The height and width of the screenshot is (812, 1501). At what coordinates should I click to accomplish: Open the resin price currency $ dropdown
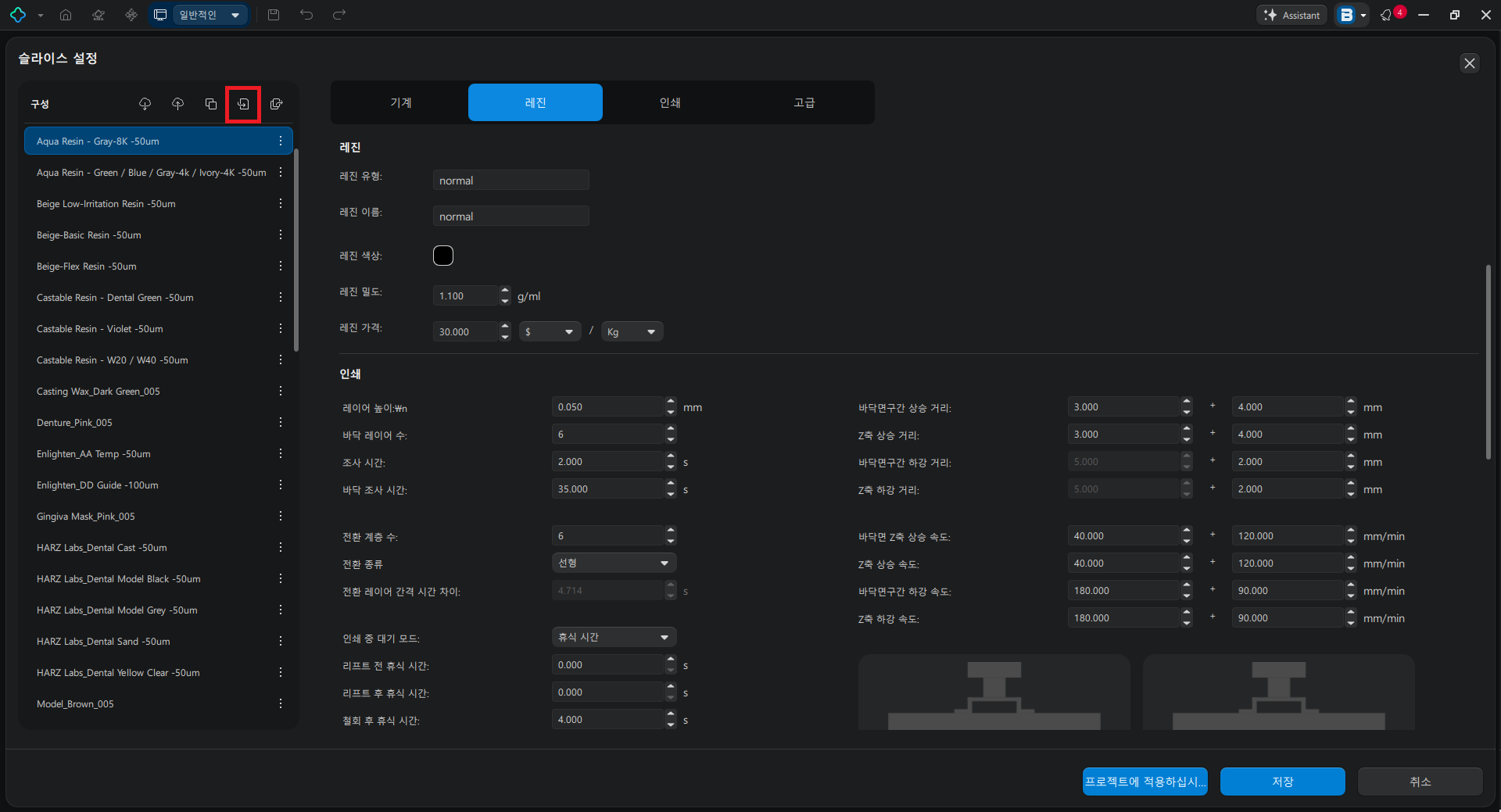point(550,332)
